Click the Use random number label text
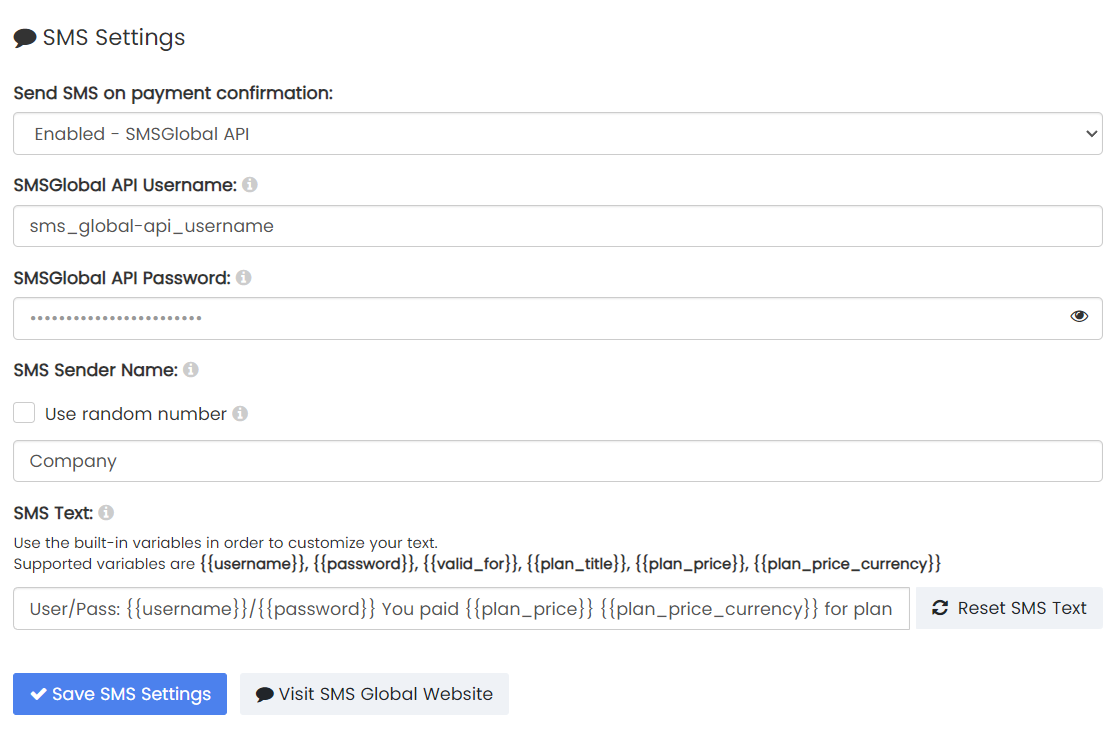The image size is (1110, 750). tap(136, 414)
